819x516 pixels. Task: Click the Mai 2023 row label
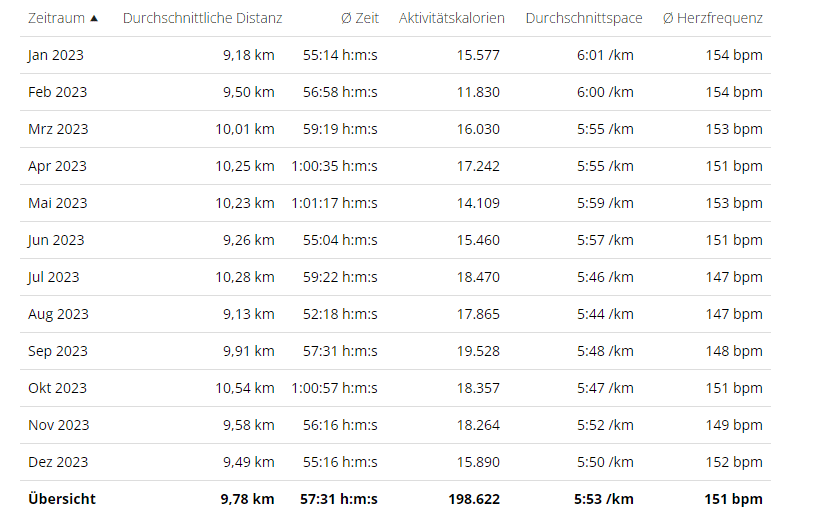point(58,203)
